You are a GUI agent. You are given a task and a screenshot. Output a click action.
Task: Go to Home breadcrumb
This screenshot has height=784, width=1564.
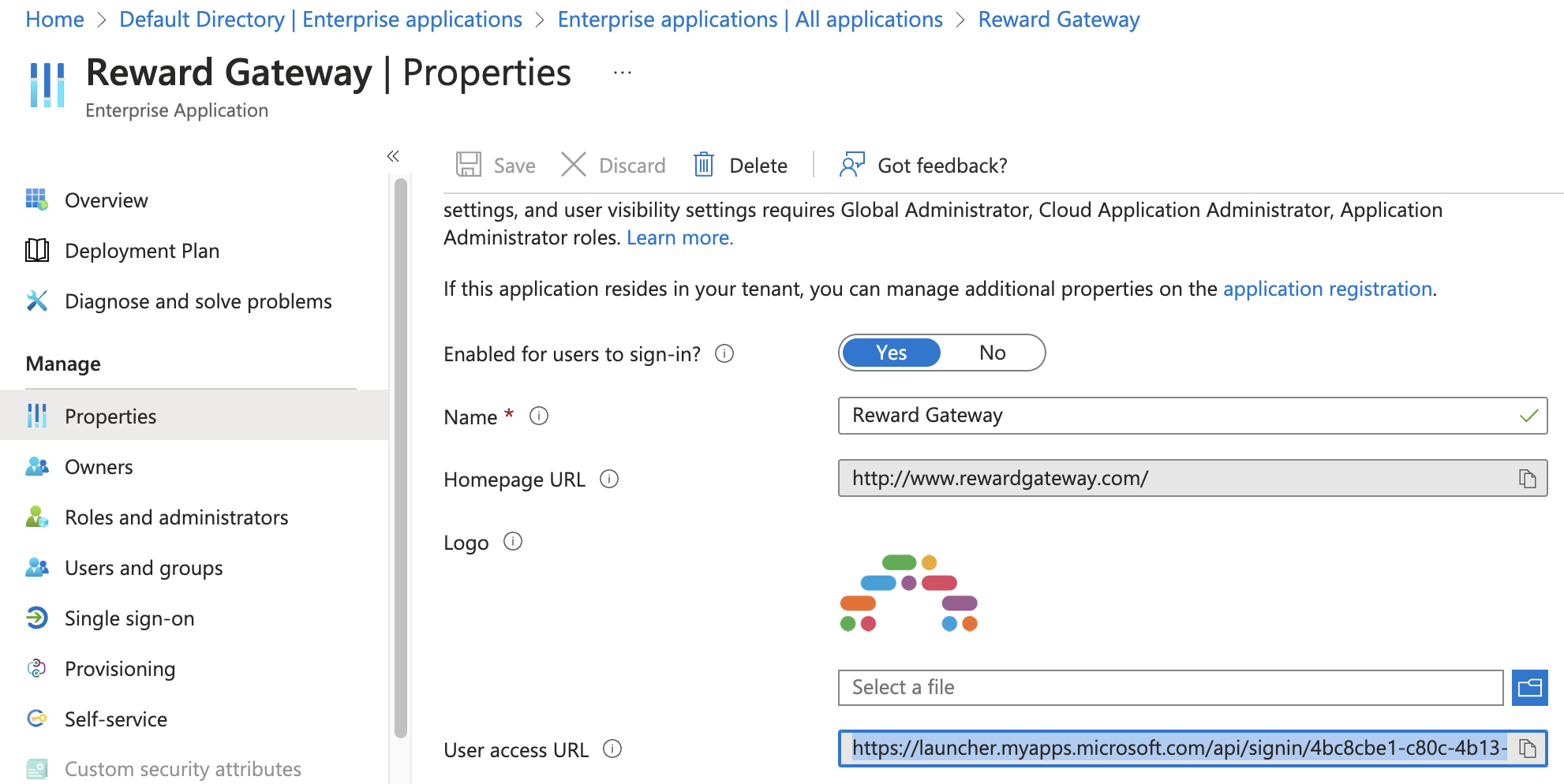pos(54,20)
